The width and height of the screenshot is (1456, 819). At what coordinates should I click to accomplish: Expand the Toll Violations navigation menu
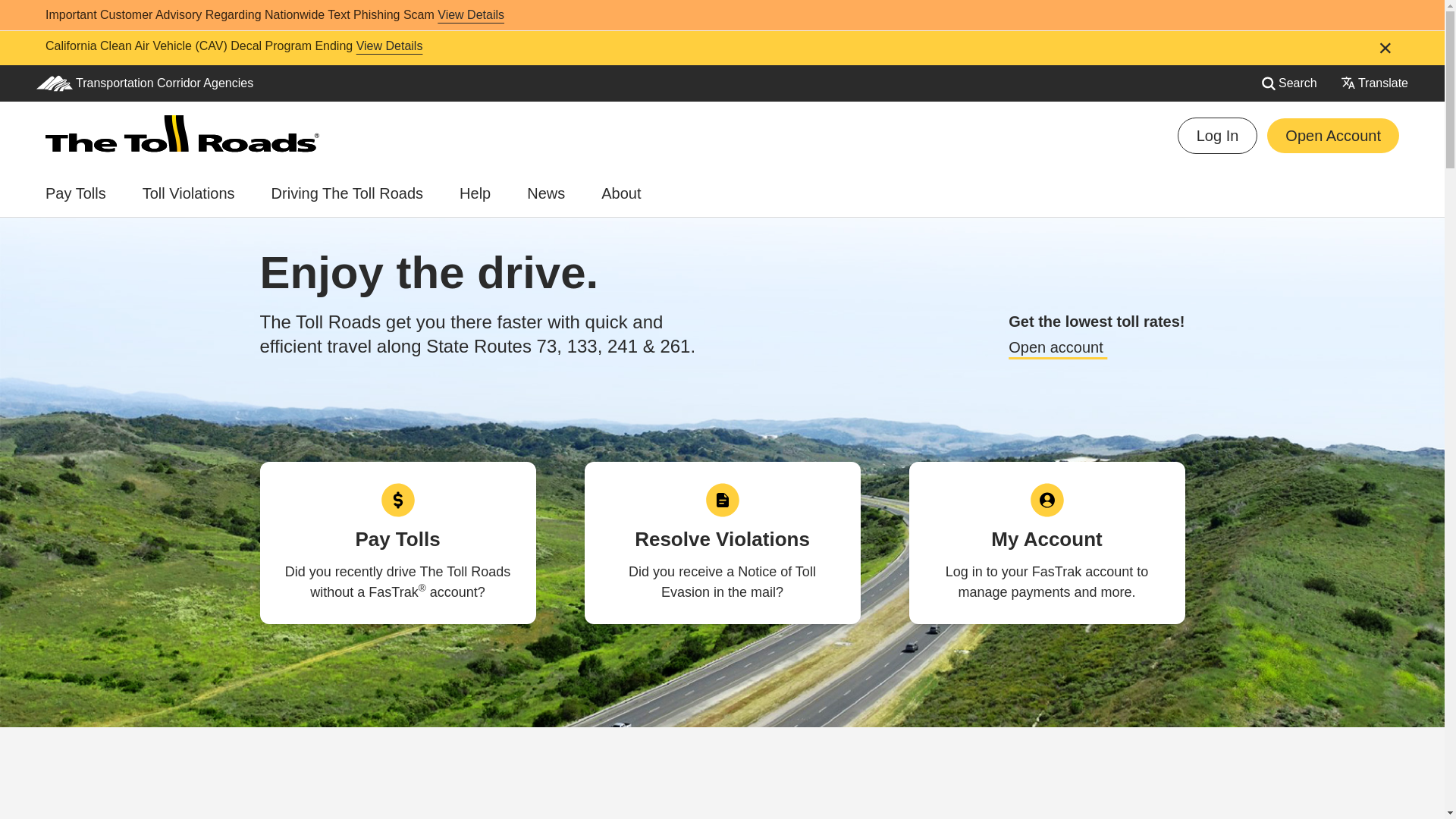click(188, 194)
